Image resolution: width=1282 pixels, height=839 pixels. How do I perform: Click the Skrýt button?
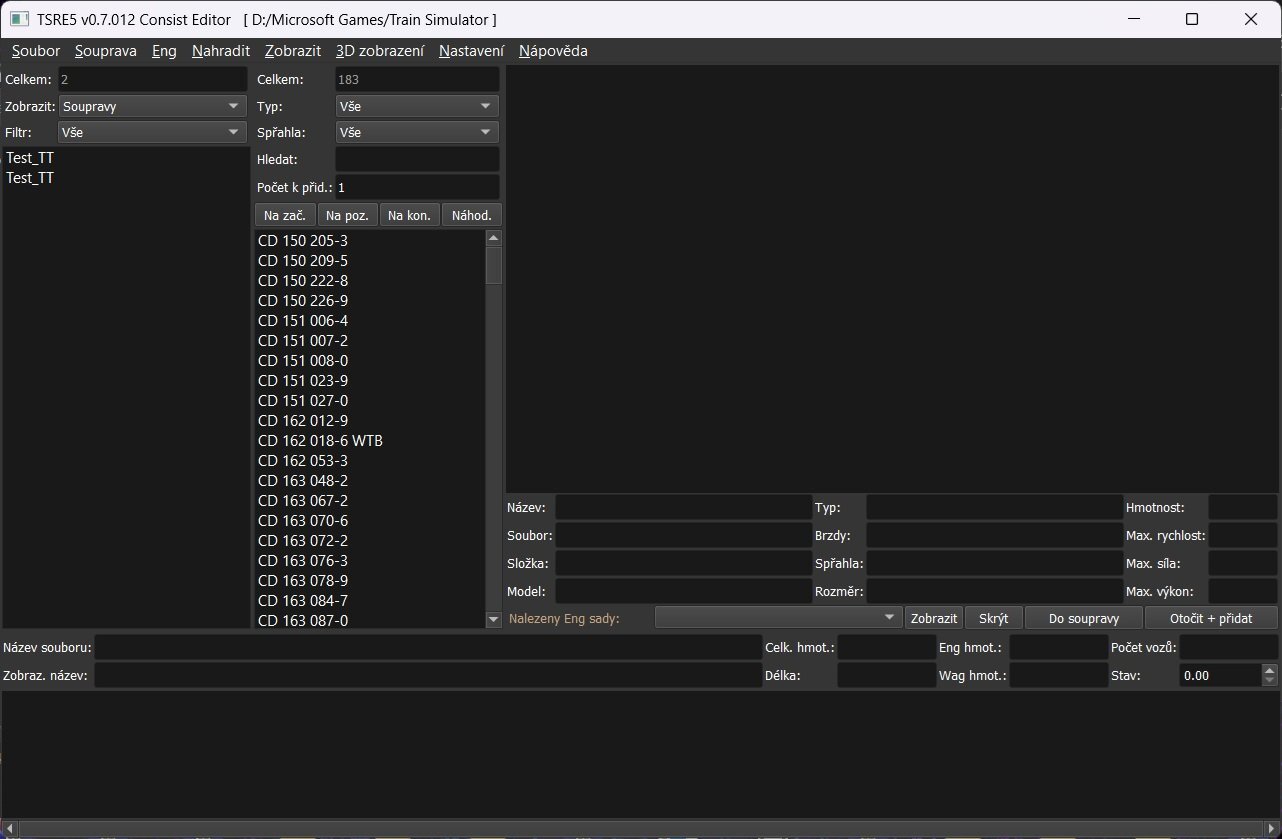(x=993, y=618)
